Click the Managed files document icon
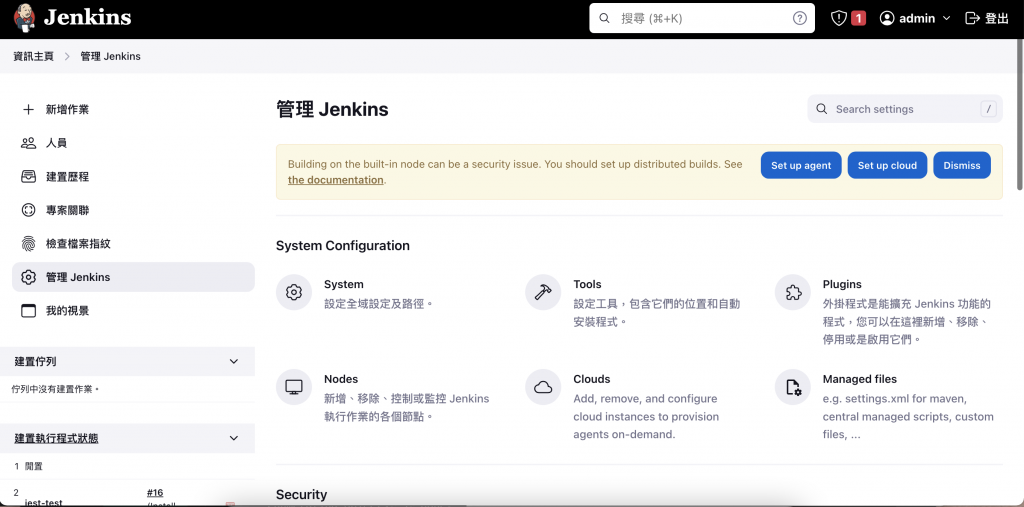 (793, 387)
